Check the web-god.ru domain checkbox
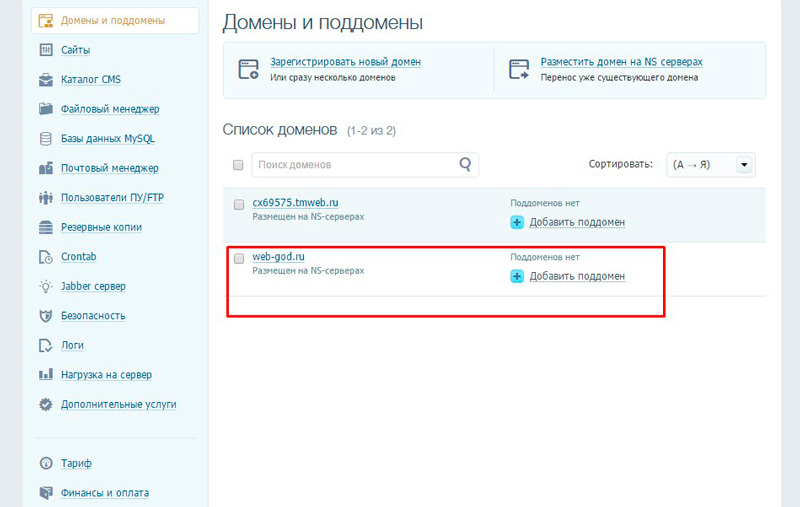Viewport: 800px width, 507px height. point(239,259)
